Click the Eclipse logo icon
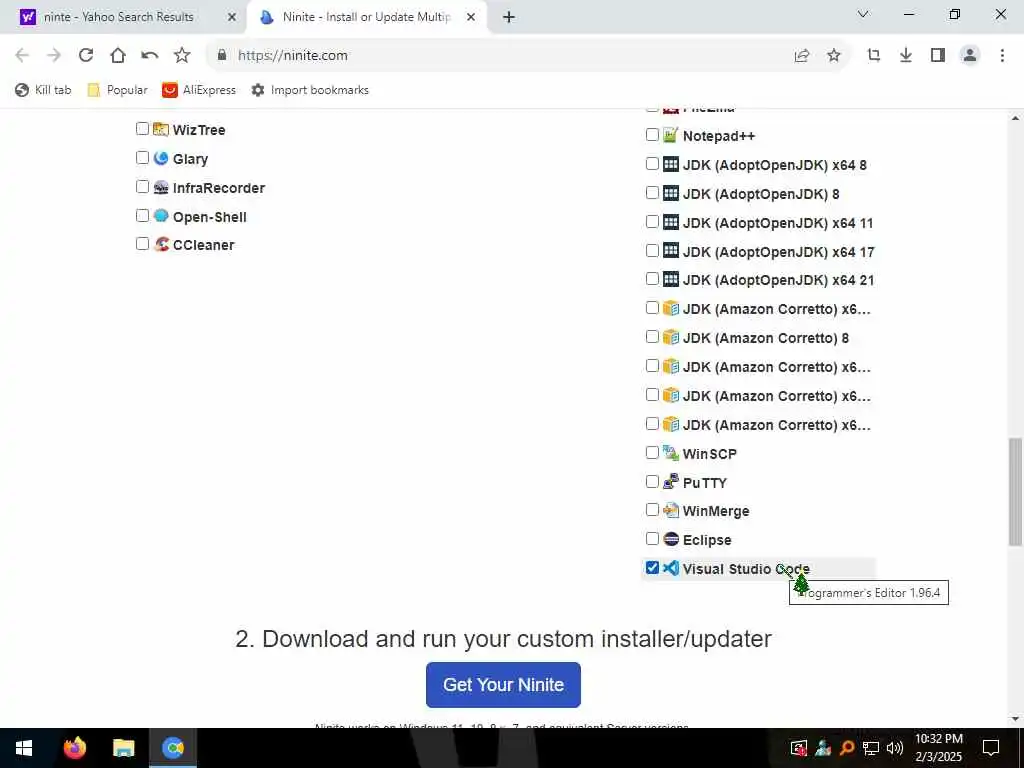The height and width of the screenshot is (768, 1024). click(671, 539)
